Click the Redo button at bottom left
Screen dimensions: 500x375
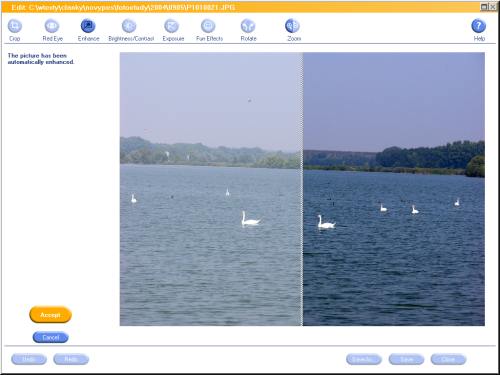pyautogui.click(x=71, y=359)
